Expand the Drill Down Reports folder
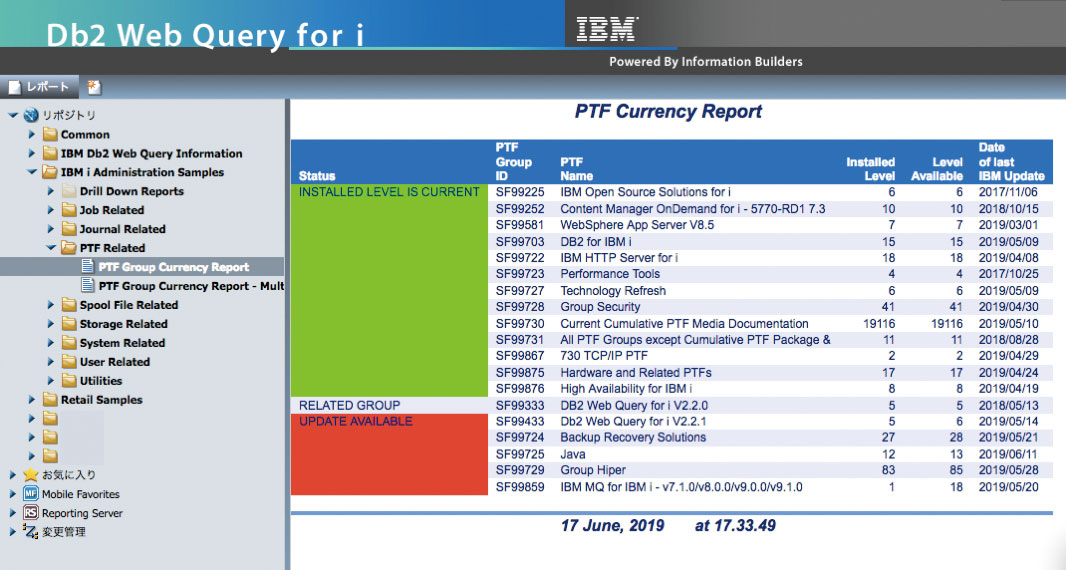This screenshot has width=1066, height=570. (x=51, y=191)
